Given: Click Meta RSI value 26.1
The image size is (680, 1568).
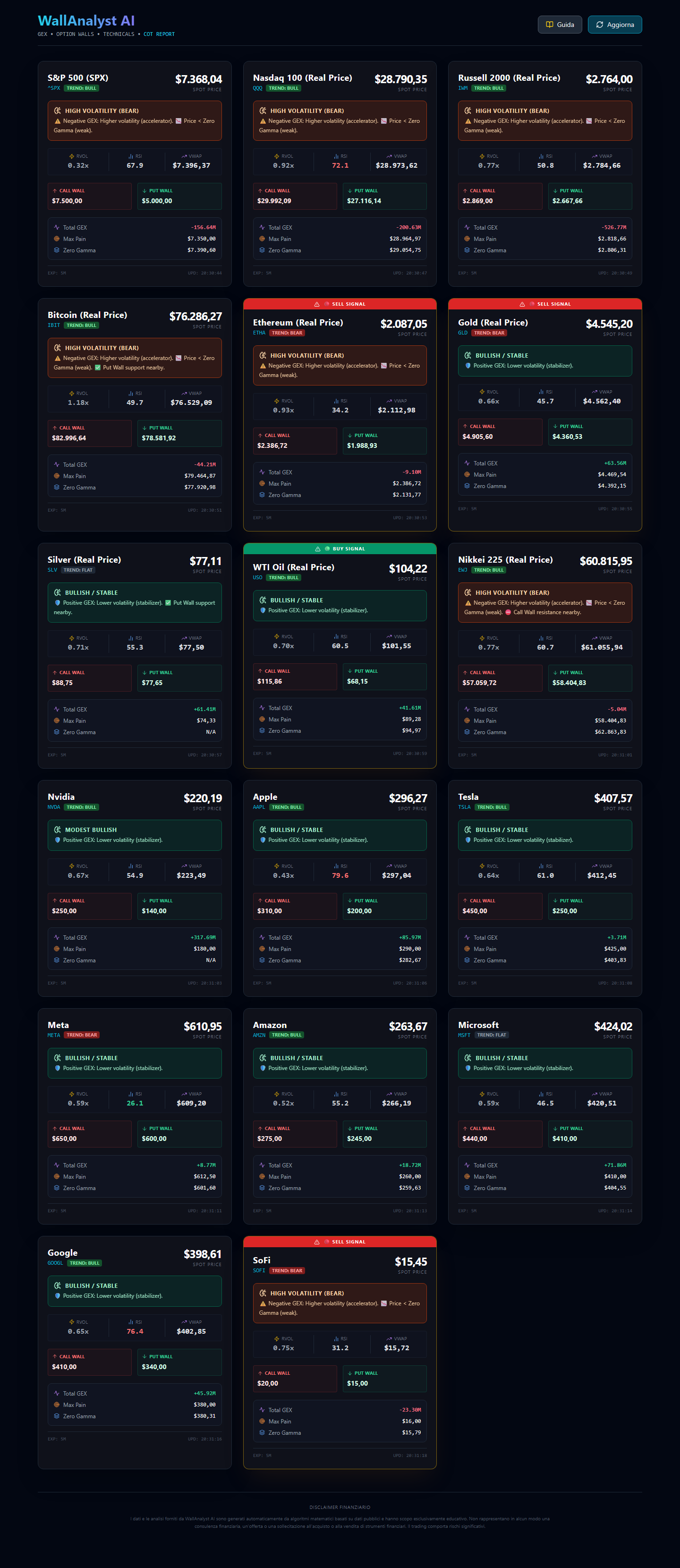Looking at the screenshot, I should pos(135,1103).
